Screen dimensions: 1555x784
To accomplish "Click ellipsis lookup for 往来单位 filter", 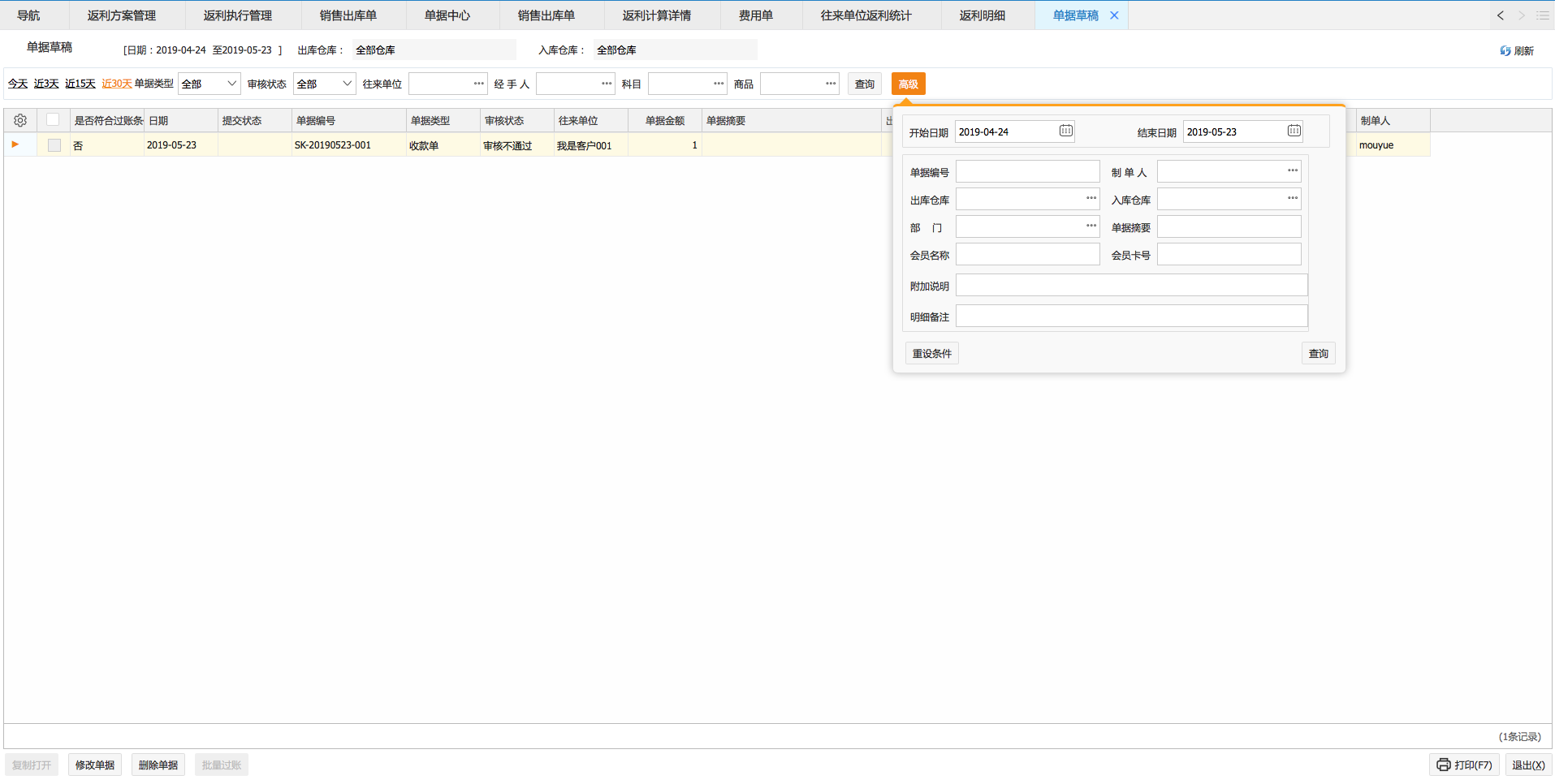I will point(478,84).
